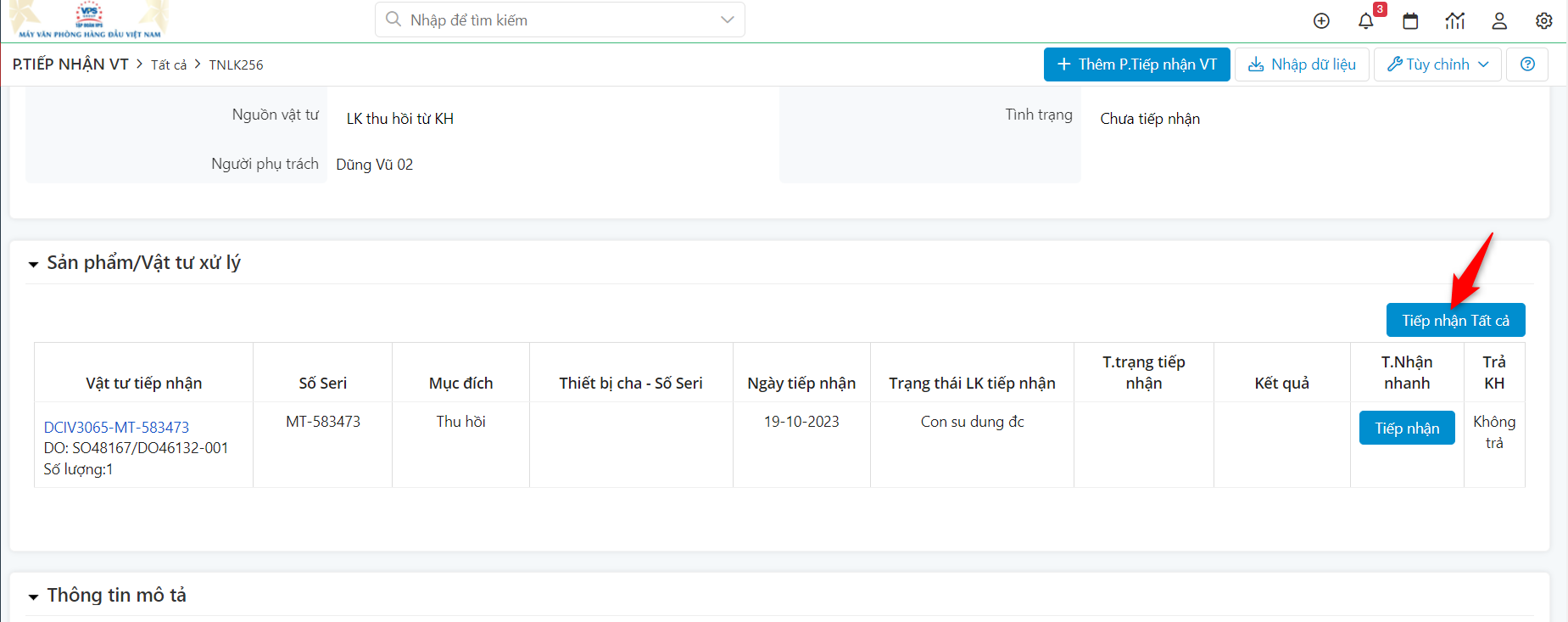Click 'Ngày tiếp nhận' column header

(801, 384)
